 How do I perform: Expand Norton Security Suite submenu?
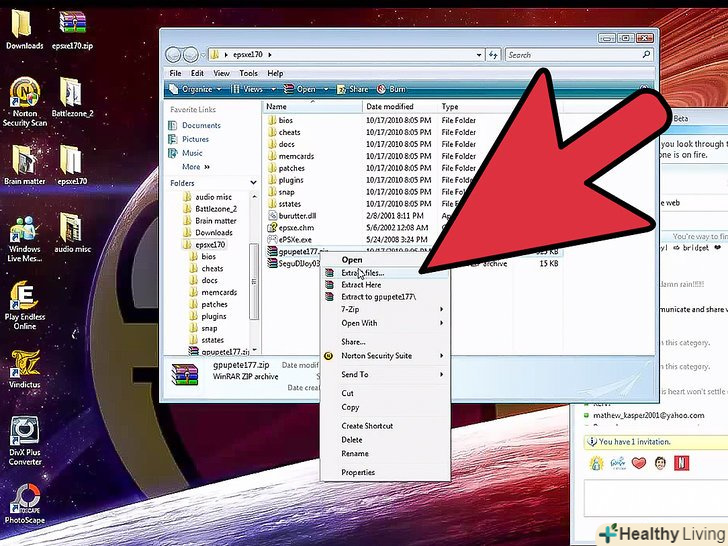(385, 356)
